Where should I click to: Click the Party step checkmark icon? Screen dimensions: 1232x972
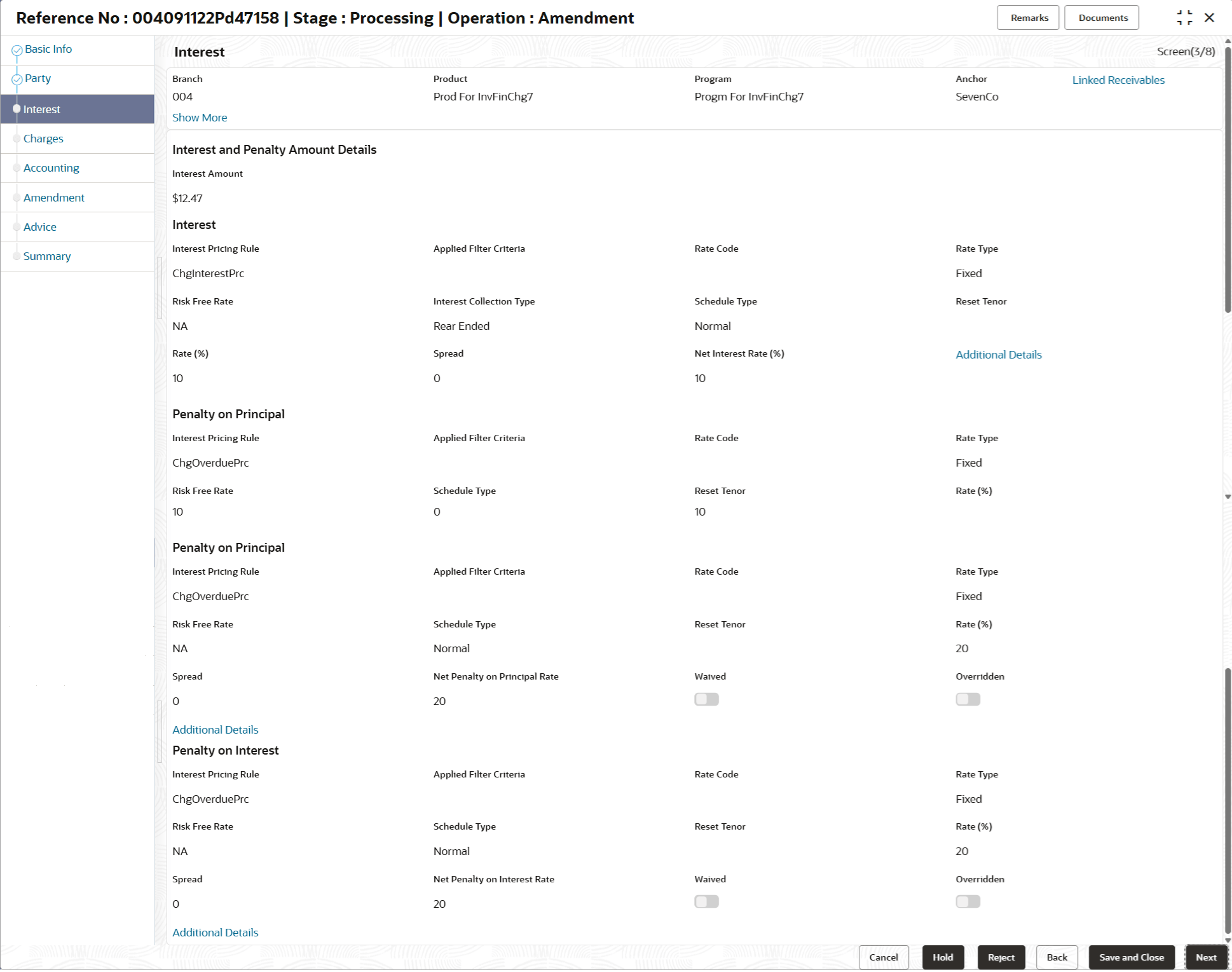(x=17, y=79)
